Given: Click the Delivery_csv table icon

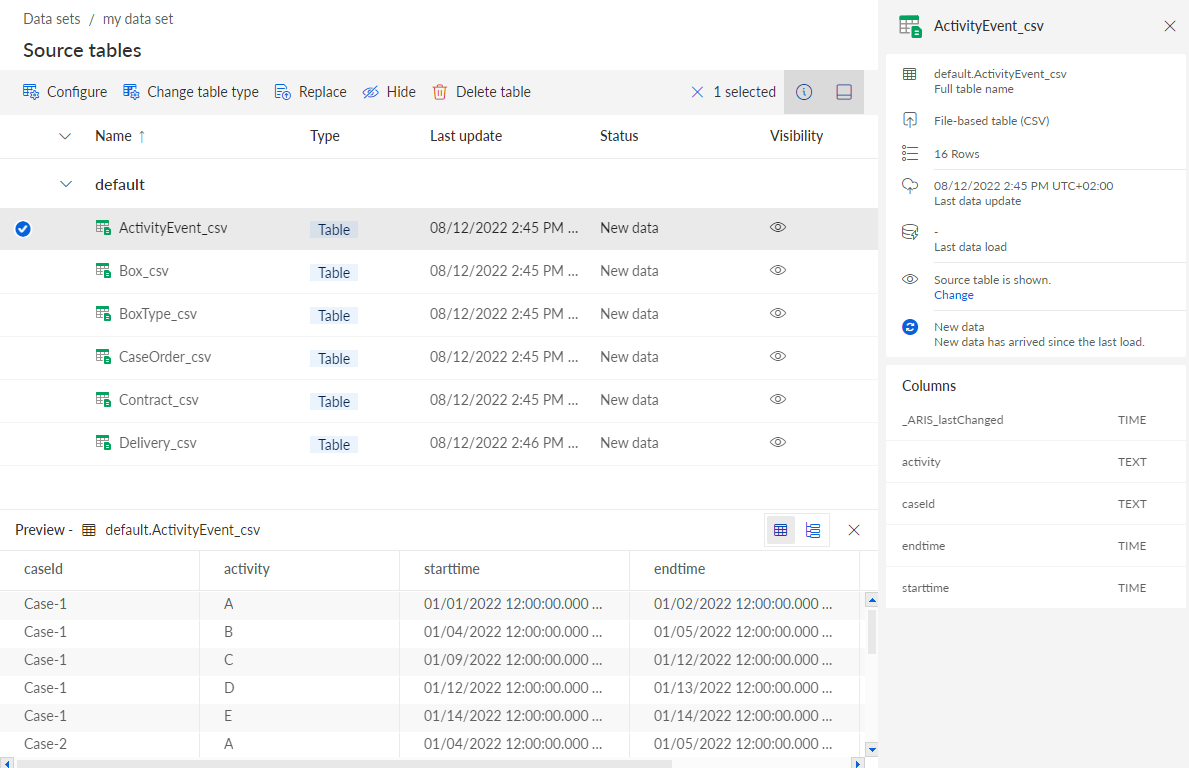Looking at the screenshot, I should 103,442.
